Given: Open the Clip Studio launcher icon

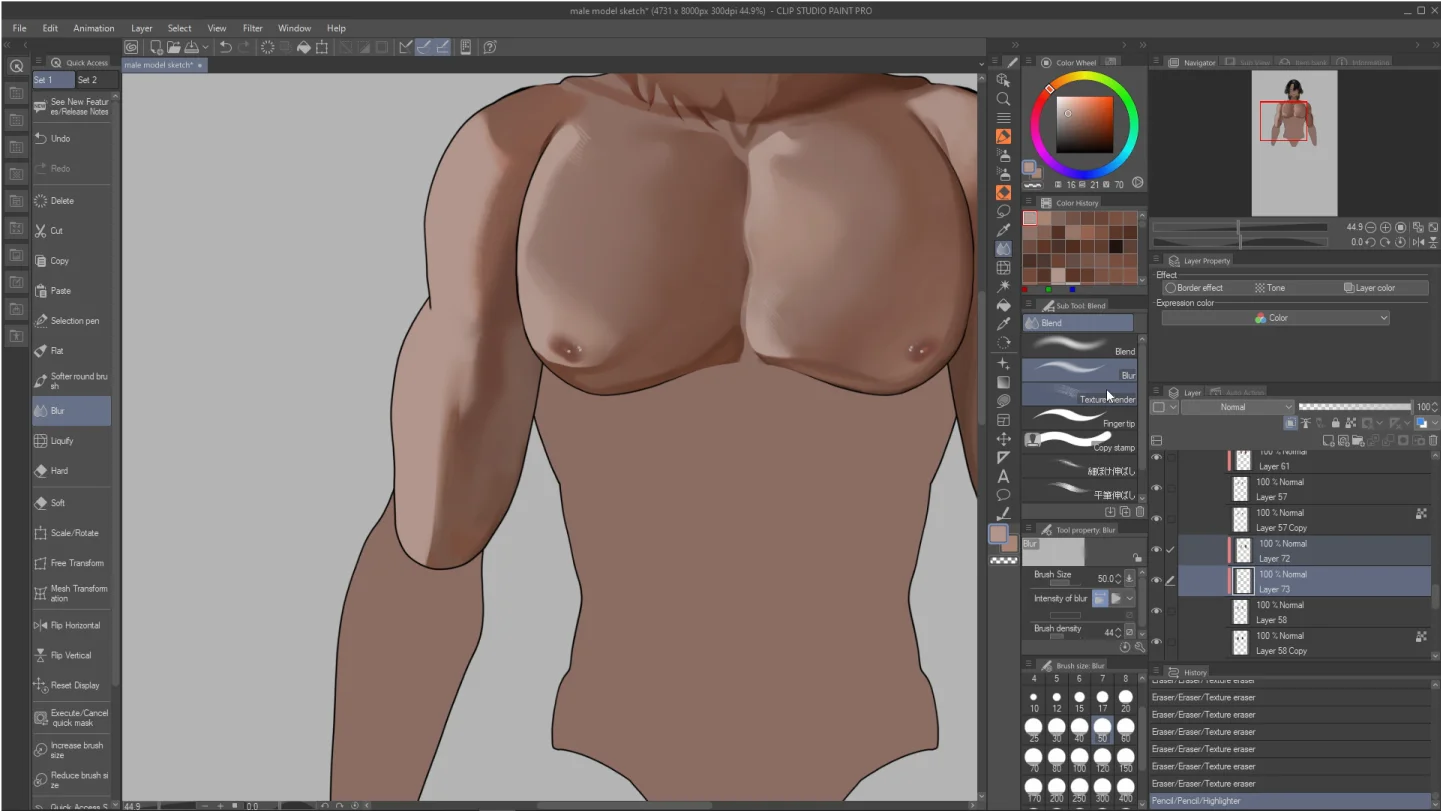Looking at the screenshot, I should pyautogui.click(x=131, y=47).
